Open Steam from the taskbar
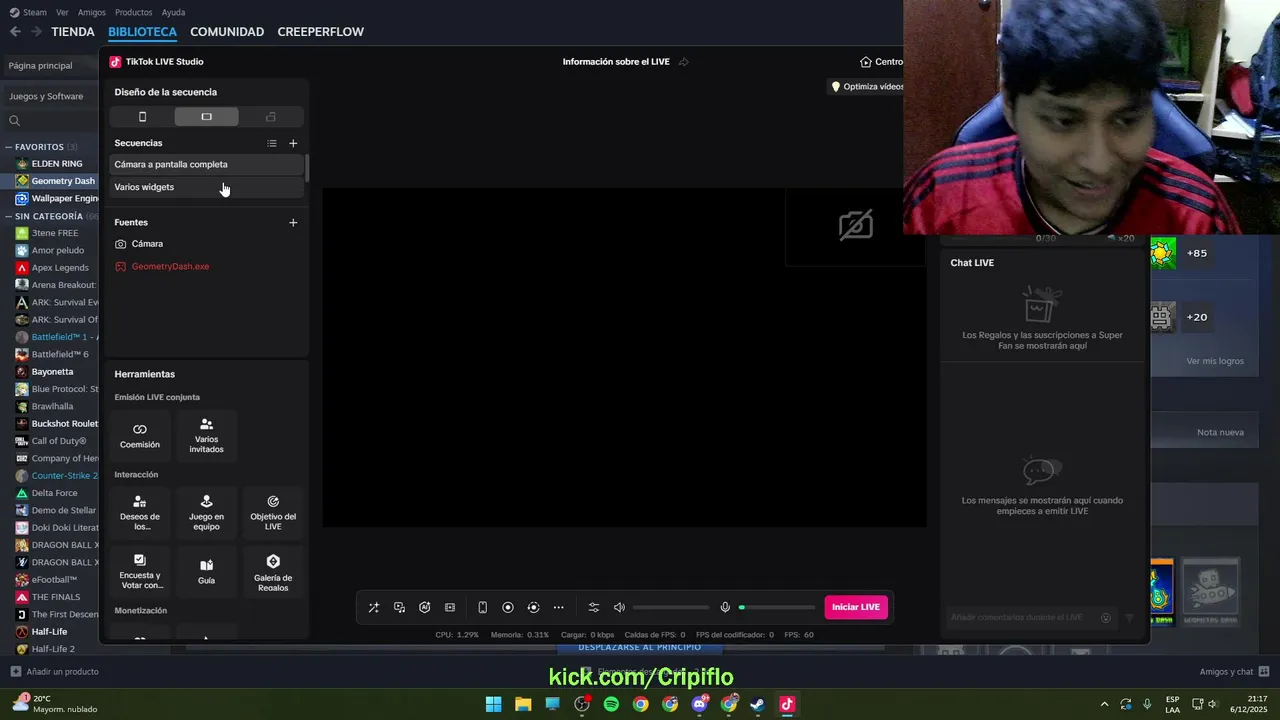The image size is (1280, 720). (758, 704)
